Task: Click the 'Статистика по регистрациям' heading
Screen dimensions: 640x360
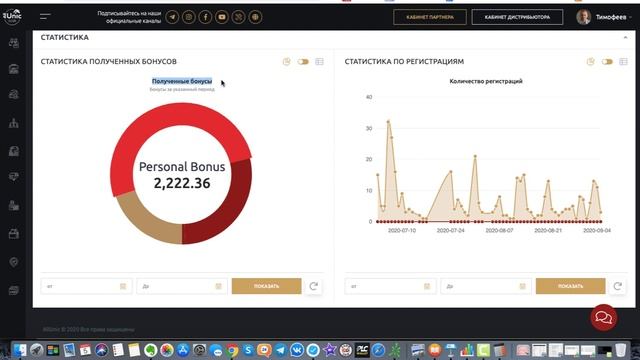Action: (404, 62)
